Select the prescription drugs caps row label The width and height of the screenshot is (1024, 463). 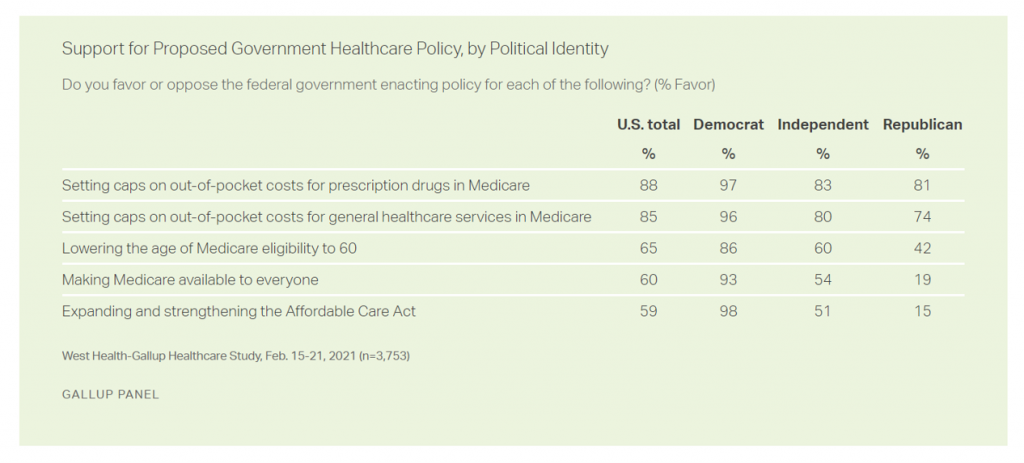[x=296, y=185]
